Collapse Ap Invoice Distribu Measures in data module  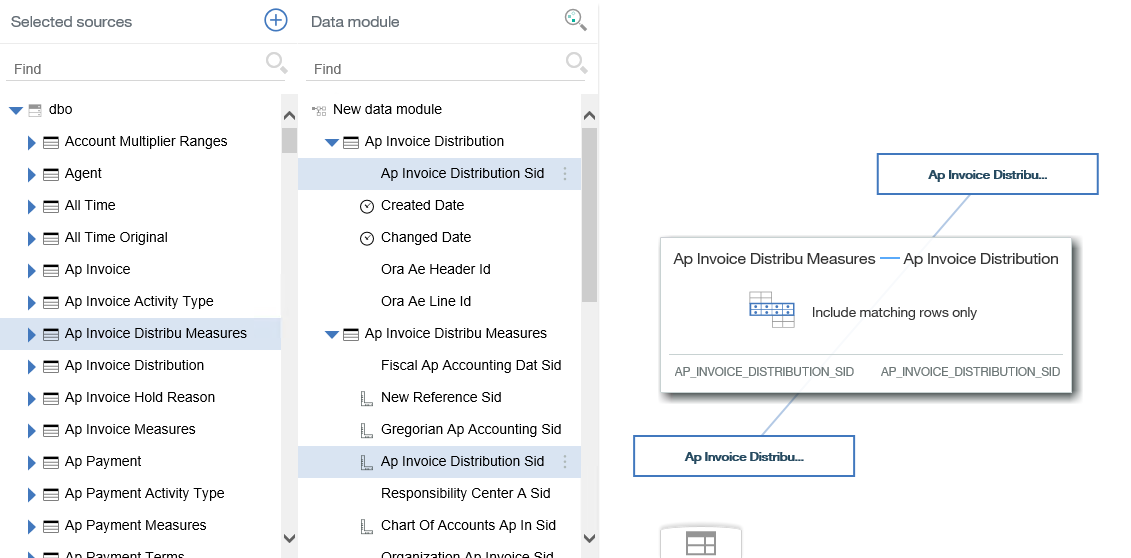click(332, 335)
